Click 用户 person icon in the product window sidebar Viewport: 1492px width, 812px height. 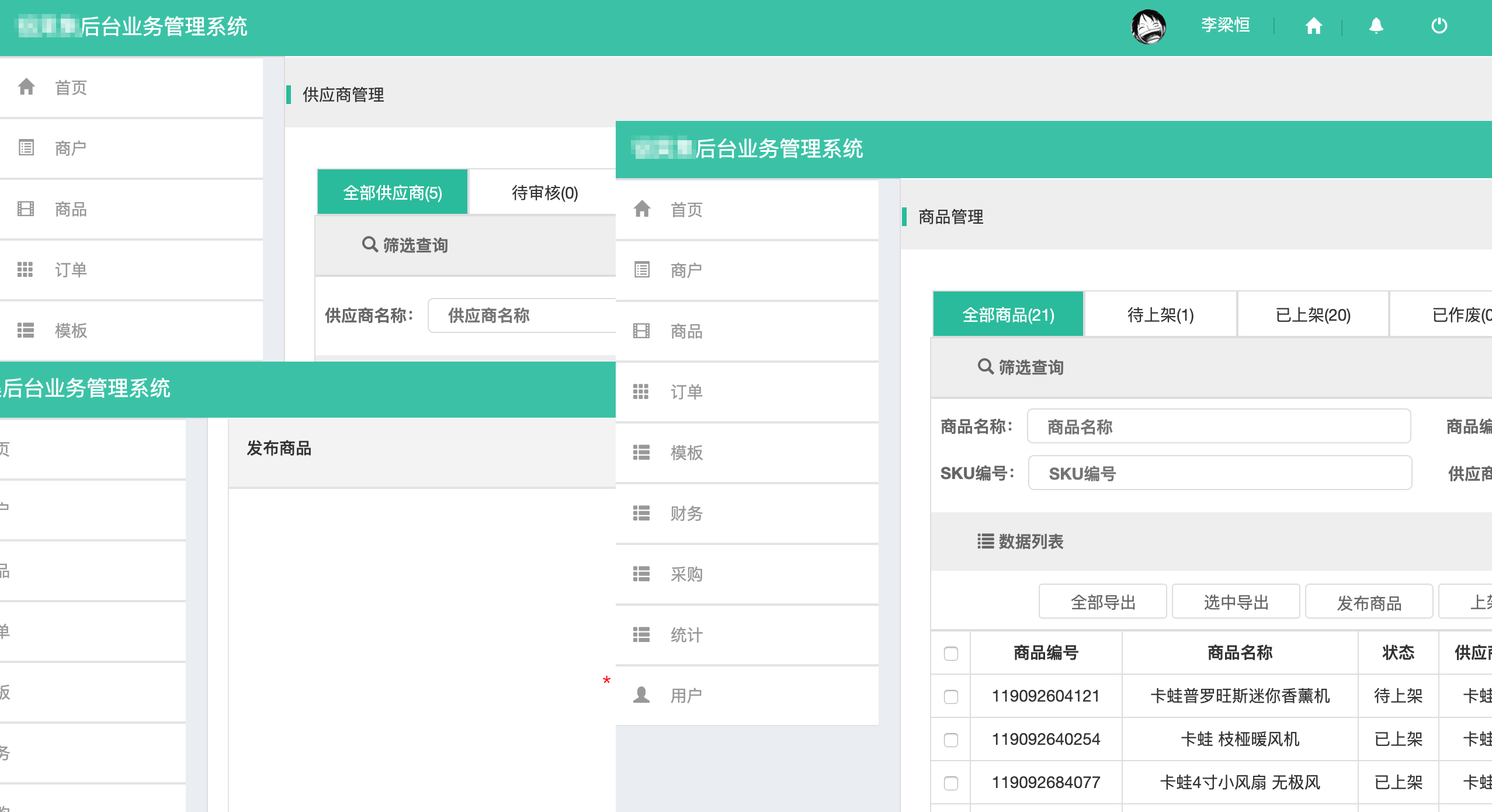pos(641,695)
